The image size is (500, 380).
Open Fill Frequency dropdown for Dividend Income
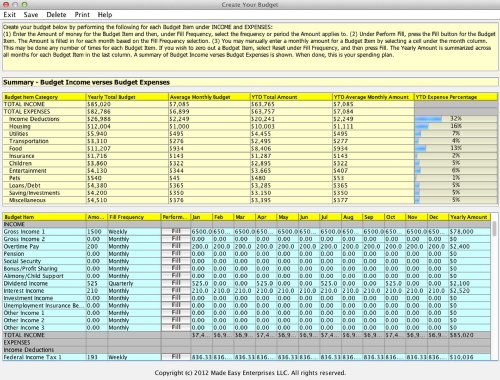point(134,283)
